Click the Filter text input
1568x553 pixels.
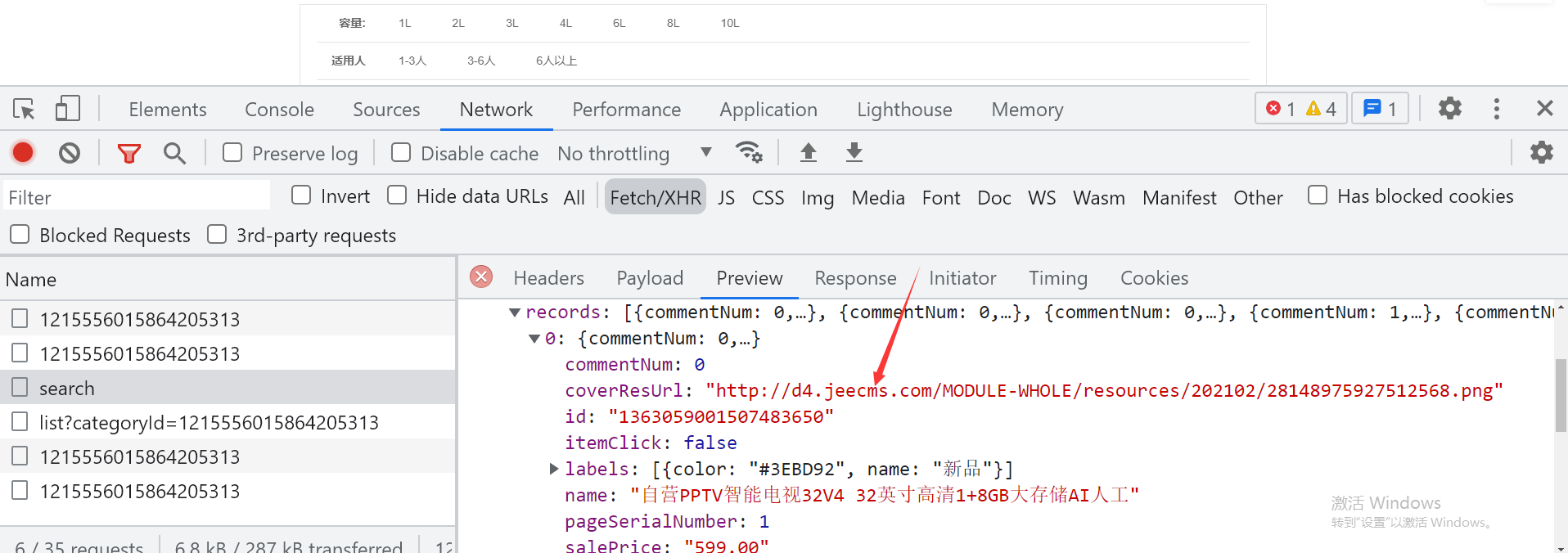[x=137, y=197]
